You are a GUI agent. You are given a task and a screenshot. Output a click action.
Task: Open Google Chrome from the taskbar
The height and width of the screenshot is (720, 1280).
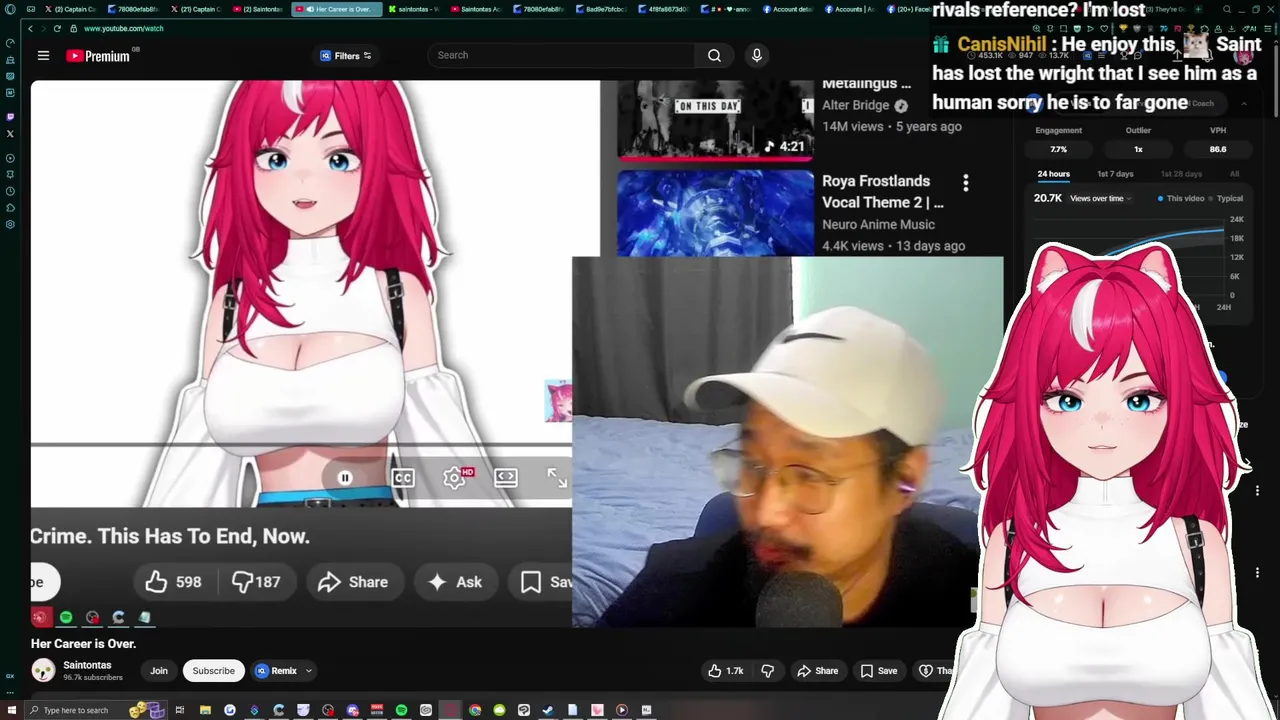pos(475,710)
